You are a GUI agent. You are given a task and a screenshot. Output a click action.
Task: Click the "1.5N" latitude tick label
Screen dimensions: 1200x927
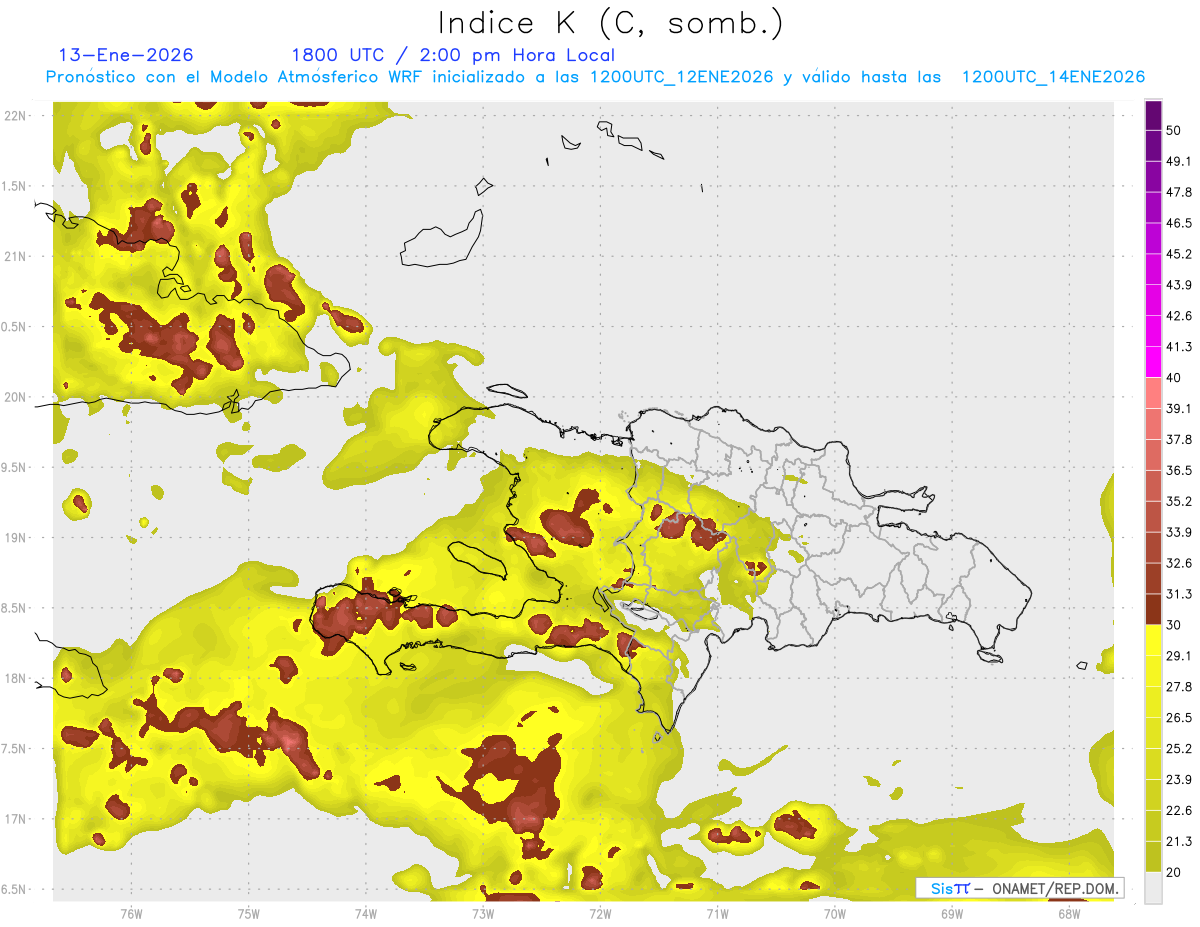click(14, 186)
